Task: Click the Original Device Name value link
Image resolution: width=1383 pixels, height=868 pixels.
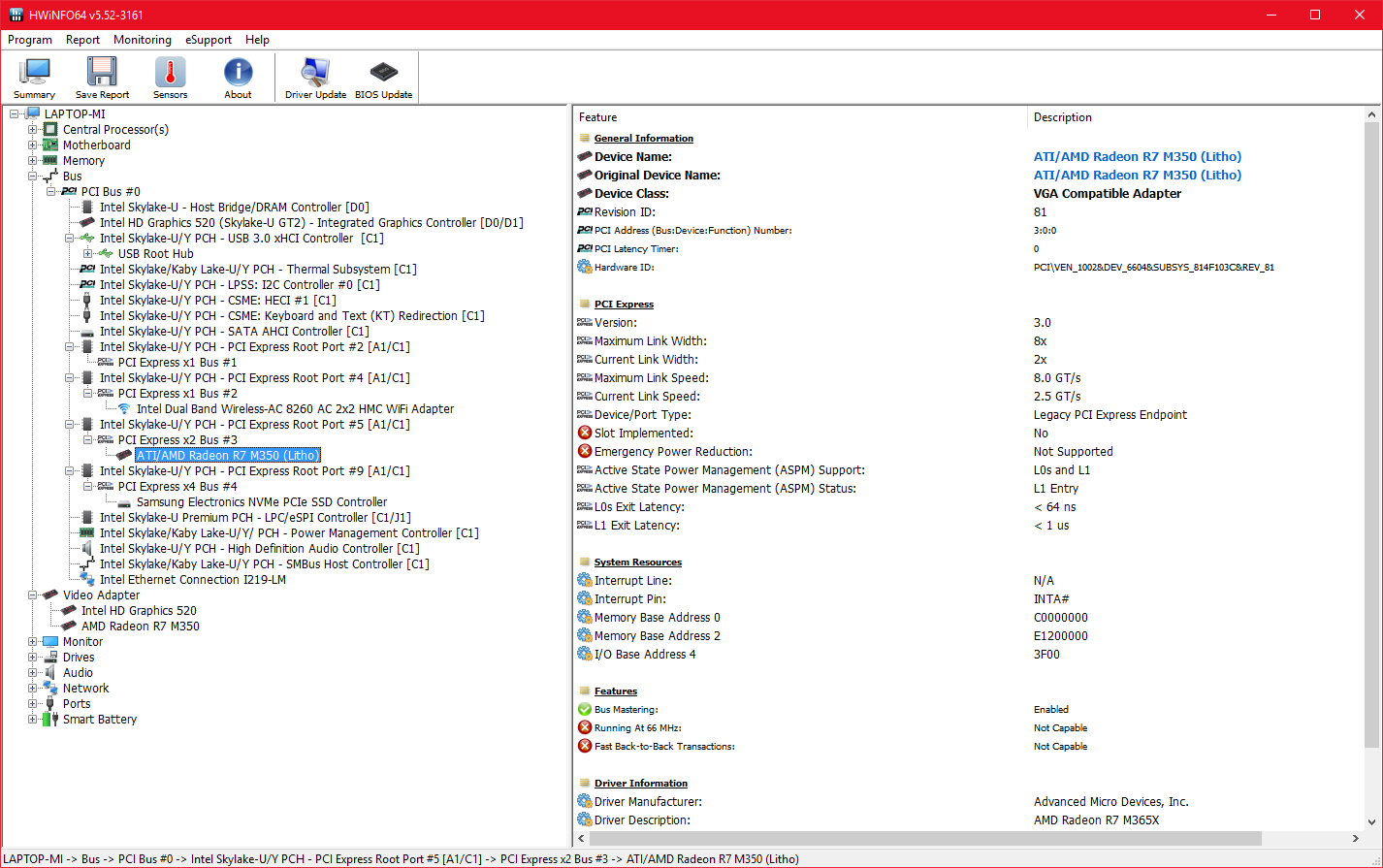Action: point(1138,176)
